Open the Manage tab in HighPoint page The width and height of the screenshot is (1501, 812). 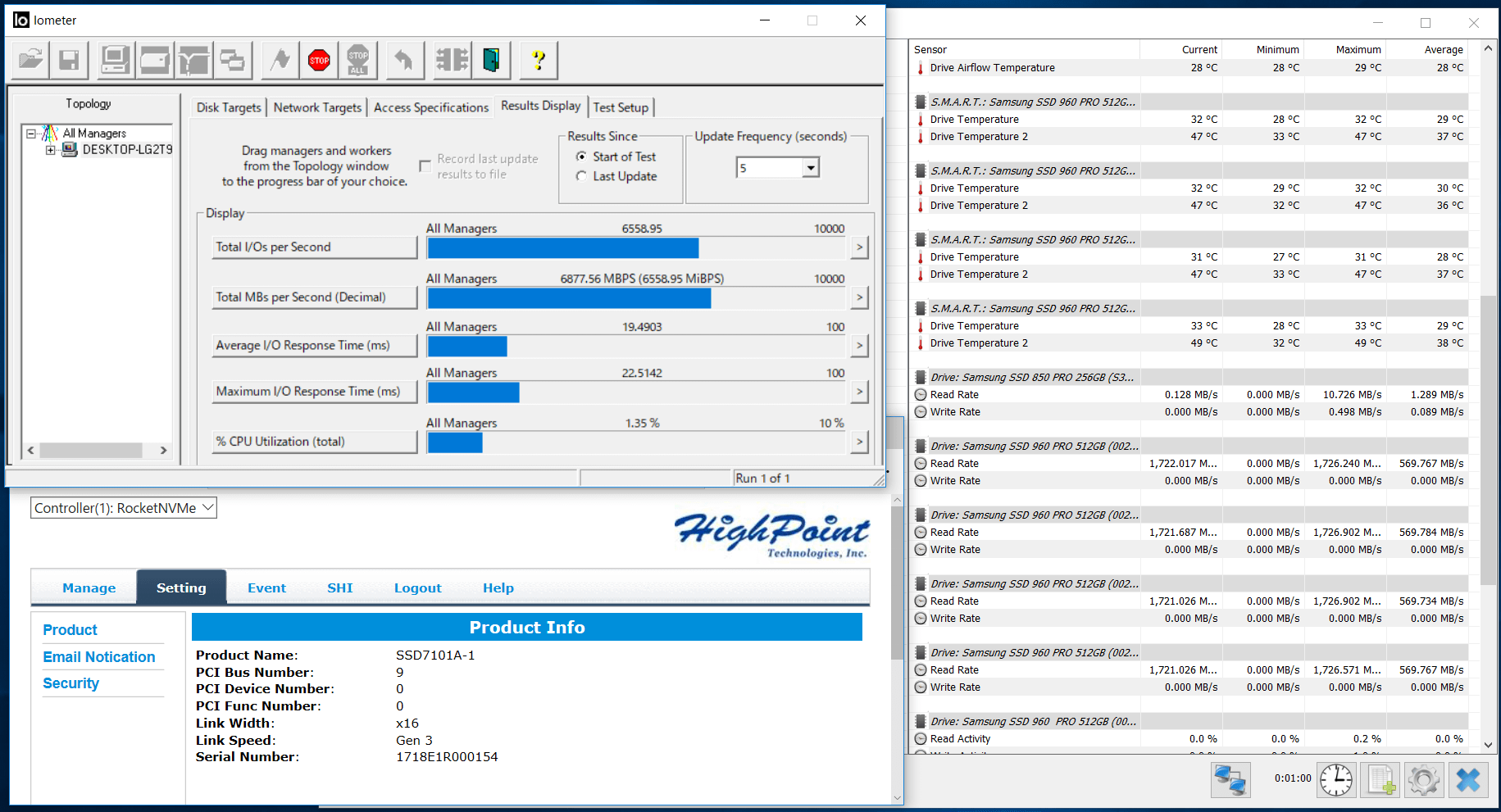point(89,587)
